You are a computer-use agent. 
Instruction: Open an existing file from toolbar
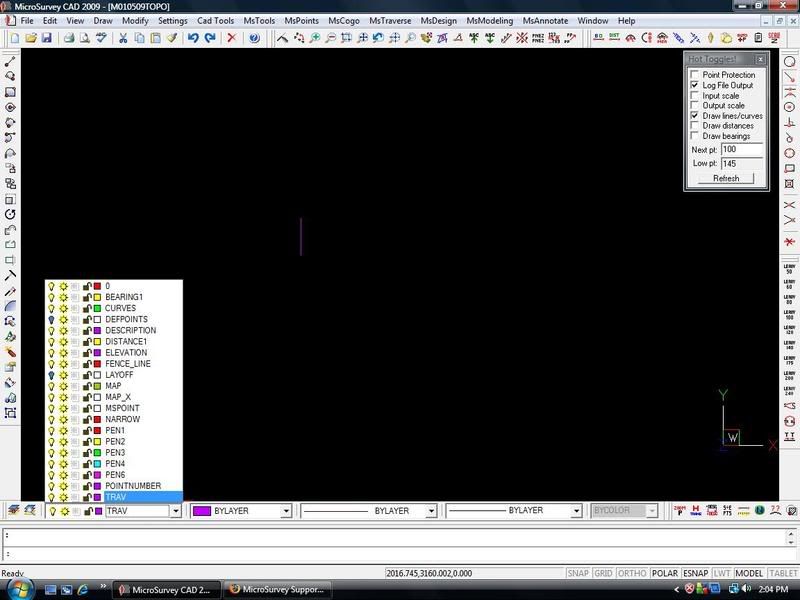coord(31,38)
